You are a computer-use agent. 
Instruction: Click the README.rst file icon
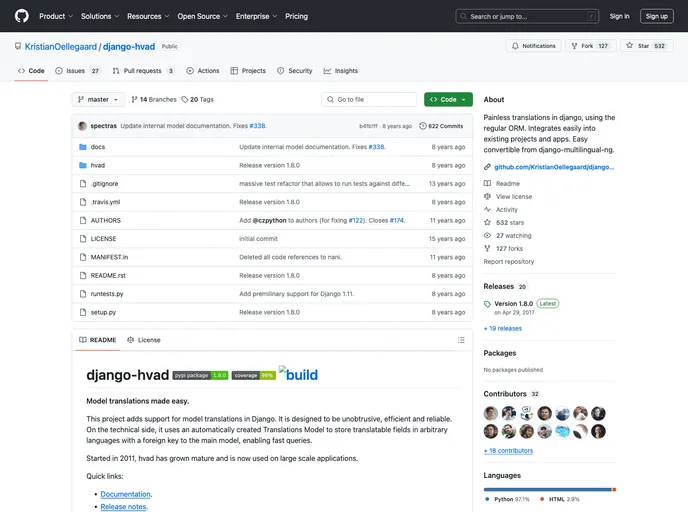(83, 276)
